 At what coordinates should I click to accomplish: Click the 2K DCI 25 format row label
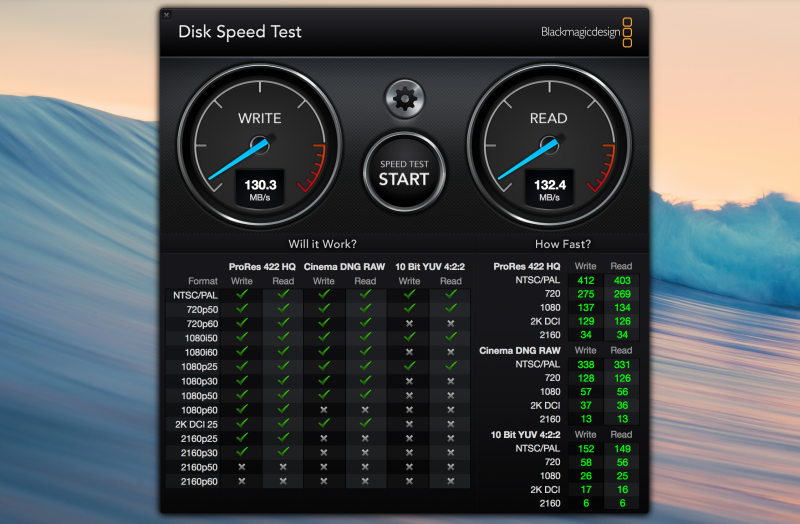[x=196, y=425]
